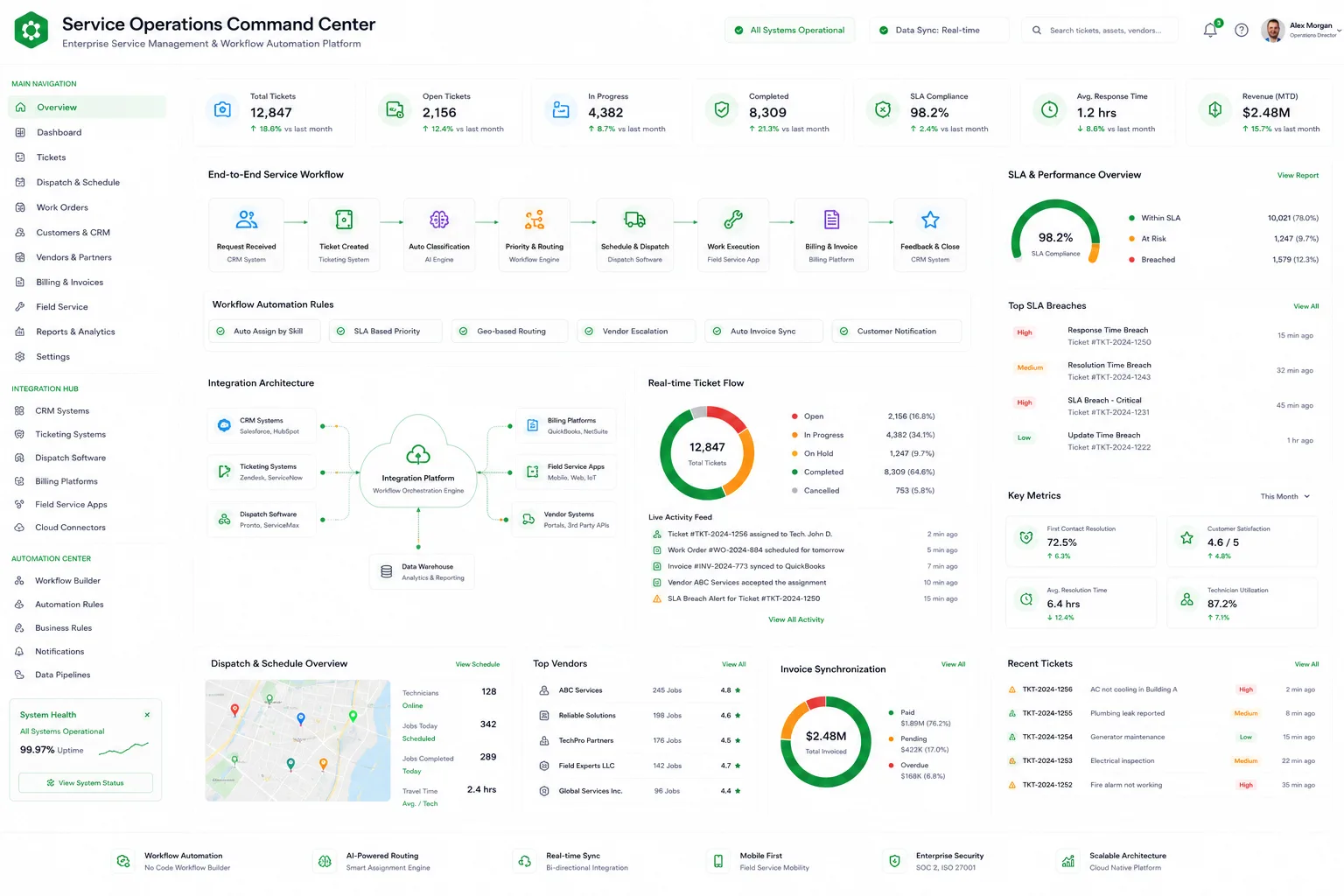Select the Priority & Routing workflow icon

pyautogui.click(x=535, y=219)
